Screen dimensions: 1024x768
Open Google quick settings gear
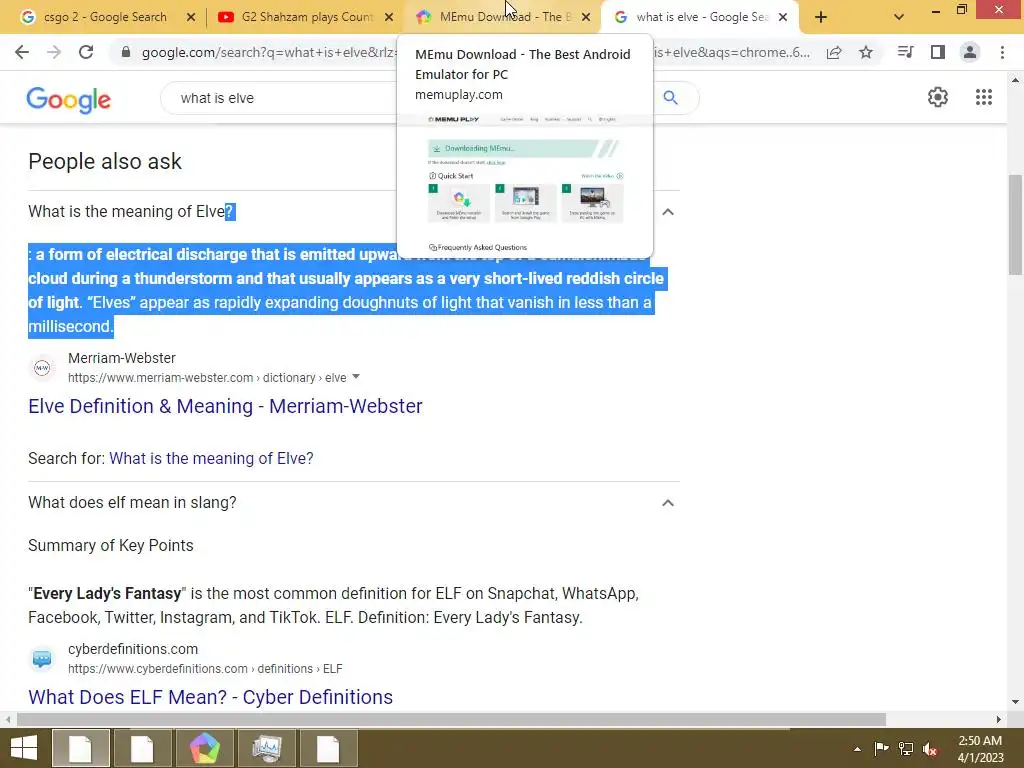point(938,97)
